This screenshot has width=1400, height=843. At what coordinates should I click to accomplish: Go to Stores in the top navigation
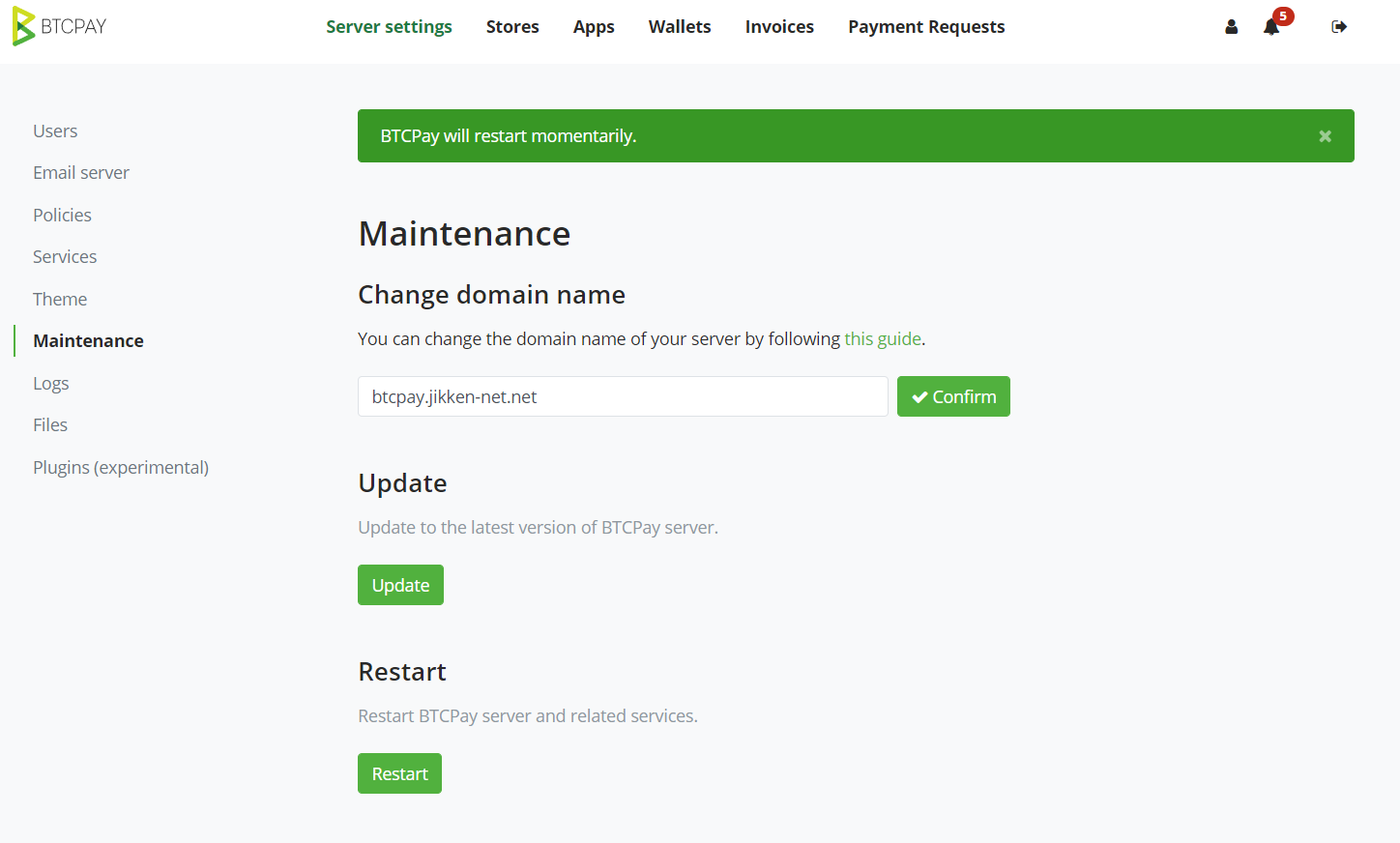[x=512, y=27]
